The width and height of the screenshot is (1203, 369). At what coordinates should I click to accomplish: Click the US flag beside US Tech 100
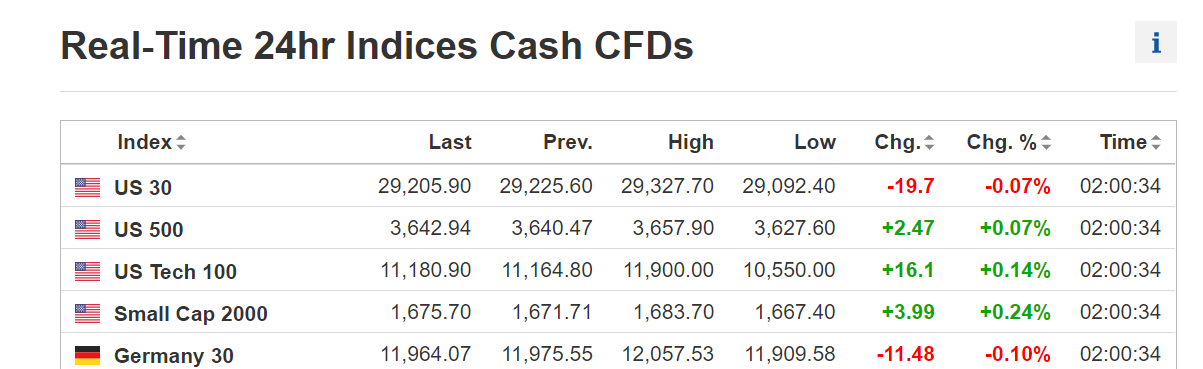(87, 271)
